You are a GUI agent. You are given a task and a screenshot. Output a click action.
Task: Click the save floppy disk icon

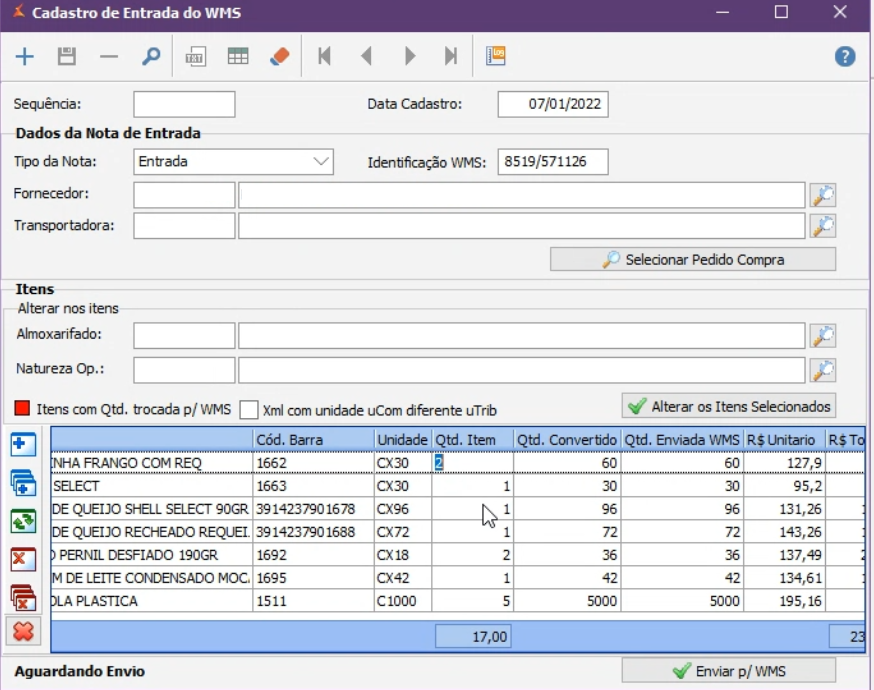point(67,57)
